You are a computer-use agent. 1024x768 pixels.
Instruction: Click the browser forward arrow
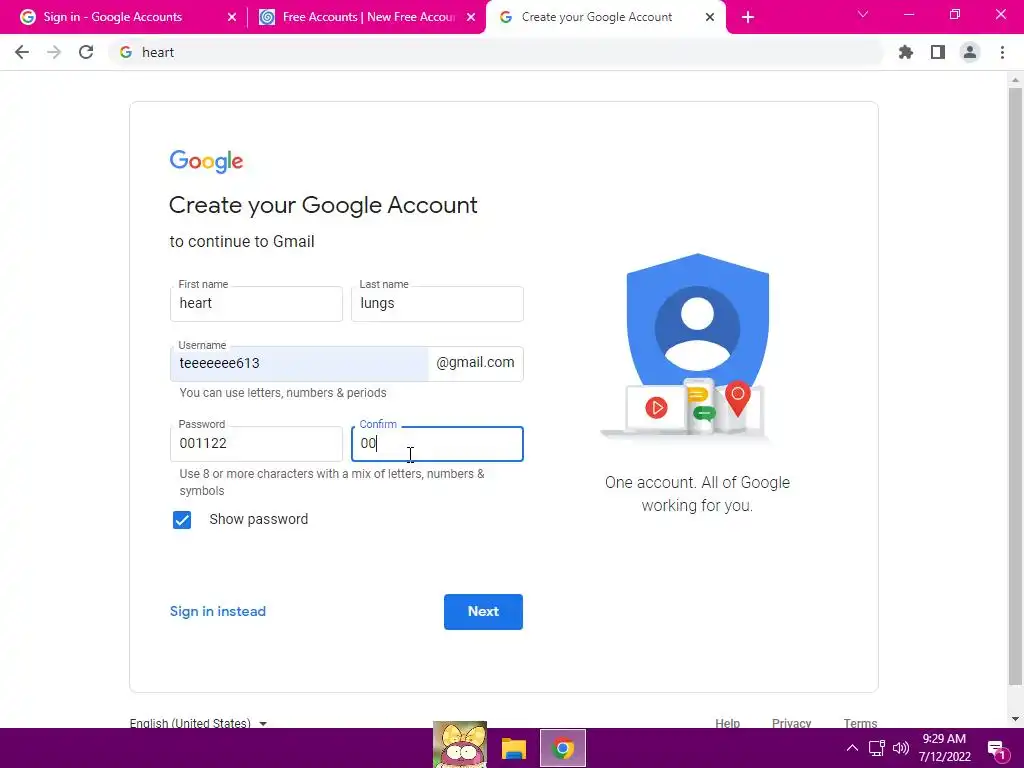coord(54,52)
